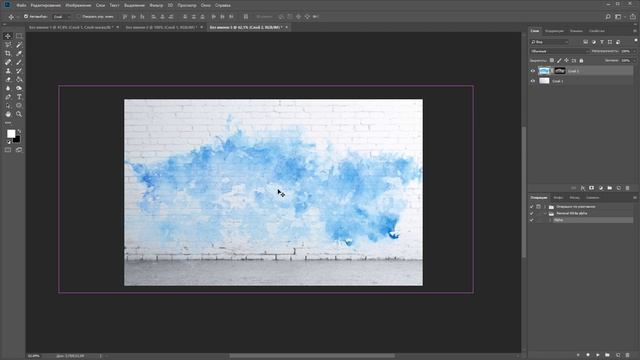The height and width of the screenshot is (360, 640).
Task: Open the Layers panel menu
Action: [635, 31]
